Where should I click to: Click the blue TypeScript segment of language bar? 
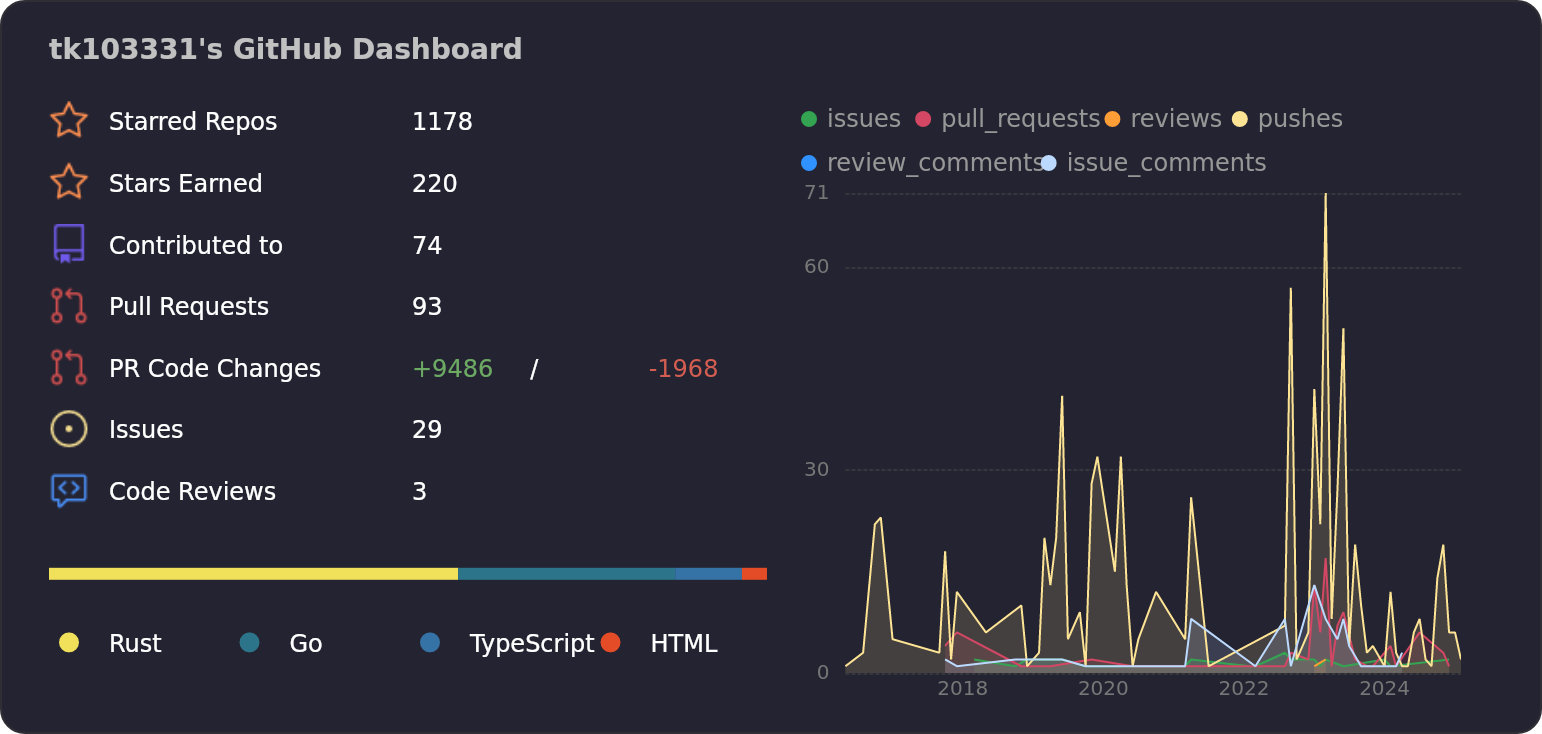point(709,574)
